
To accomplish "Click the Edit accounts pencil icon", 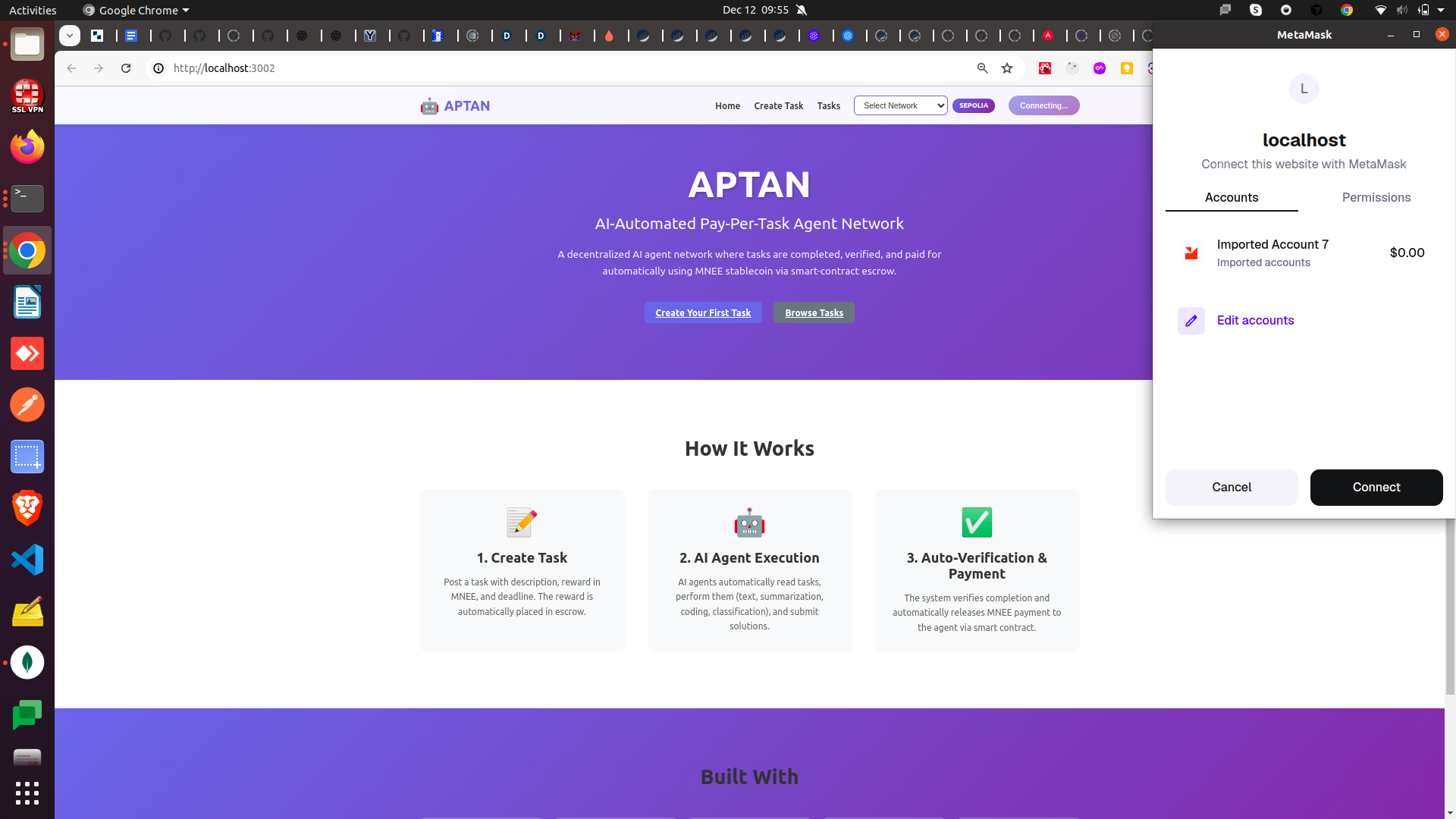I will [1191, 321].
